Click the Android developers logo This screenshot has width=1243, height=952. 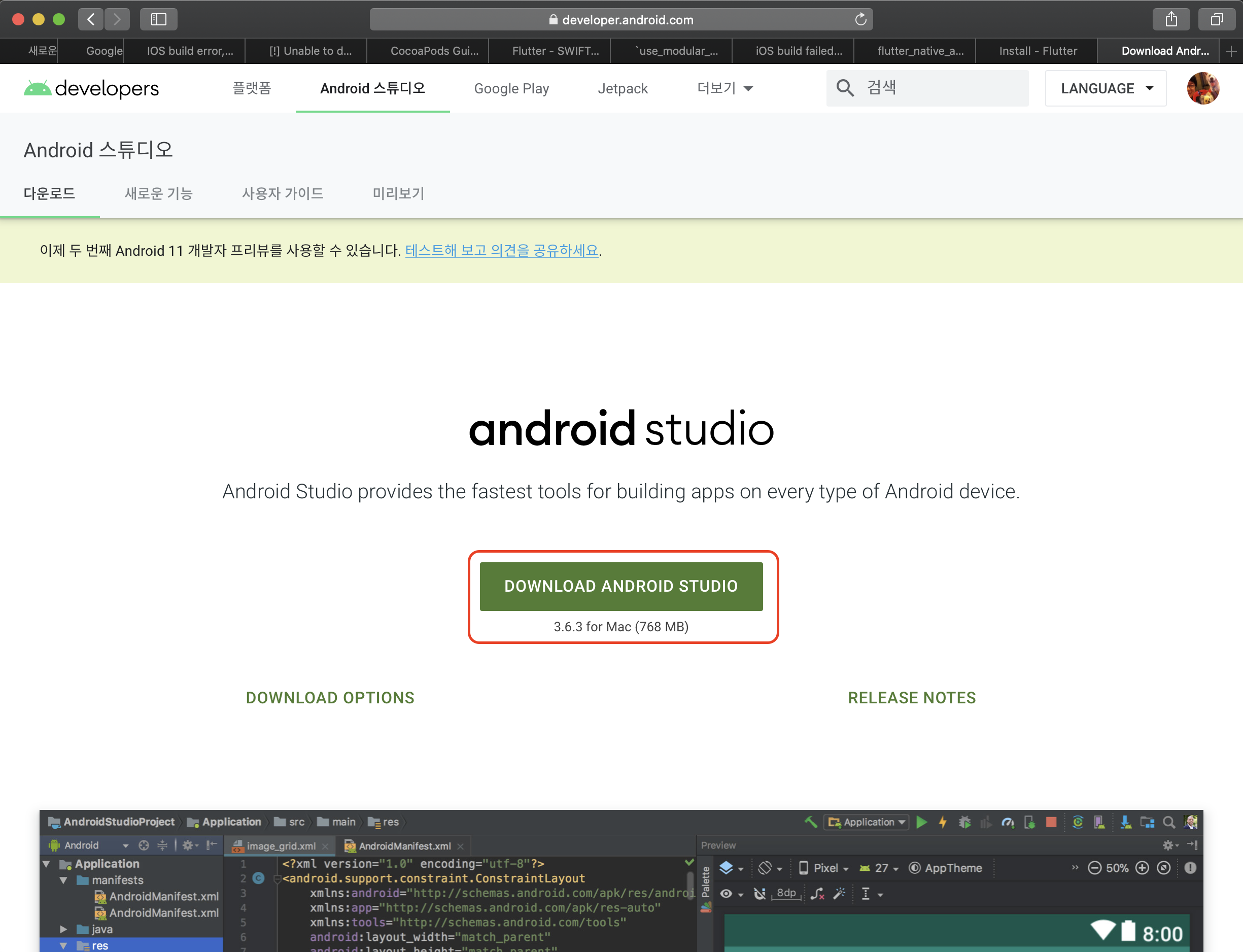pyautogui.click(x=91, y=88)
